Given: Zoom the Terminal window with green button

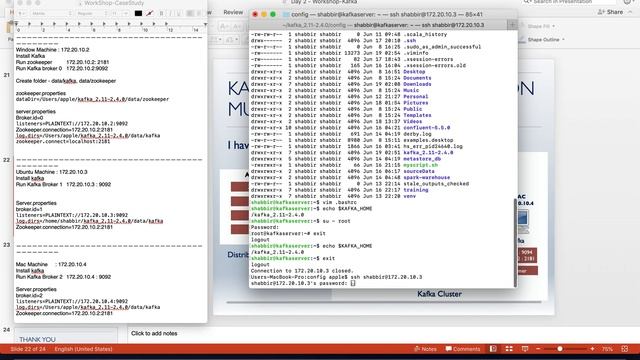Looking at the screenshot, I should click(273, 14).
